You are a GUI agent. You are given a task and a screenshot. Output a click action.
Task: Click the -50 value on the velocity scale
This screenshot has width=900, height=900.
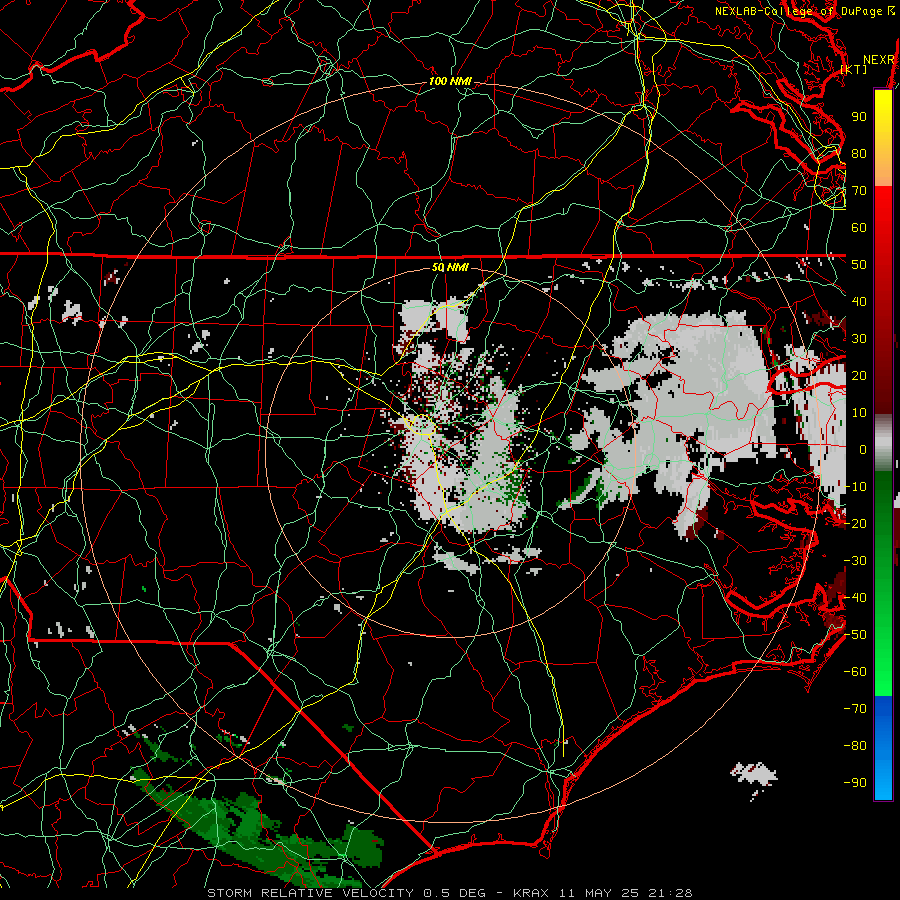pyautogui.click(x=855, y=635)
